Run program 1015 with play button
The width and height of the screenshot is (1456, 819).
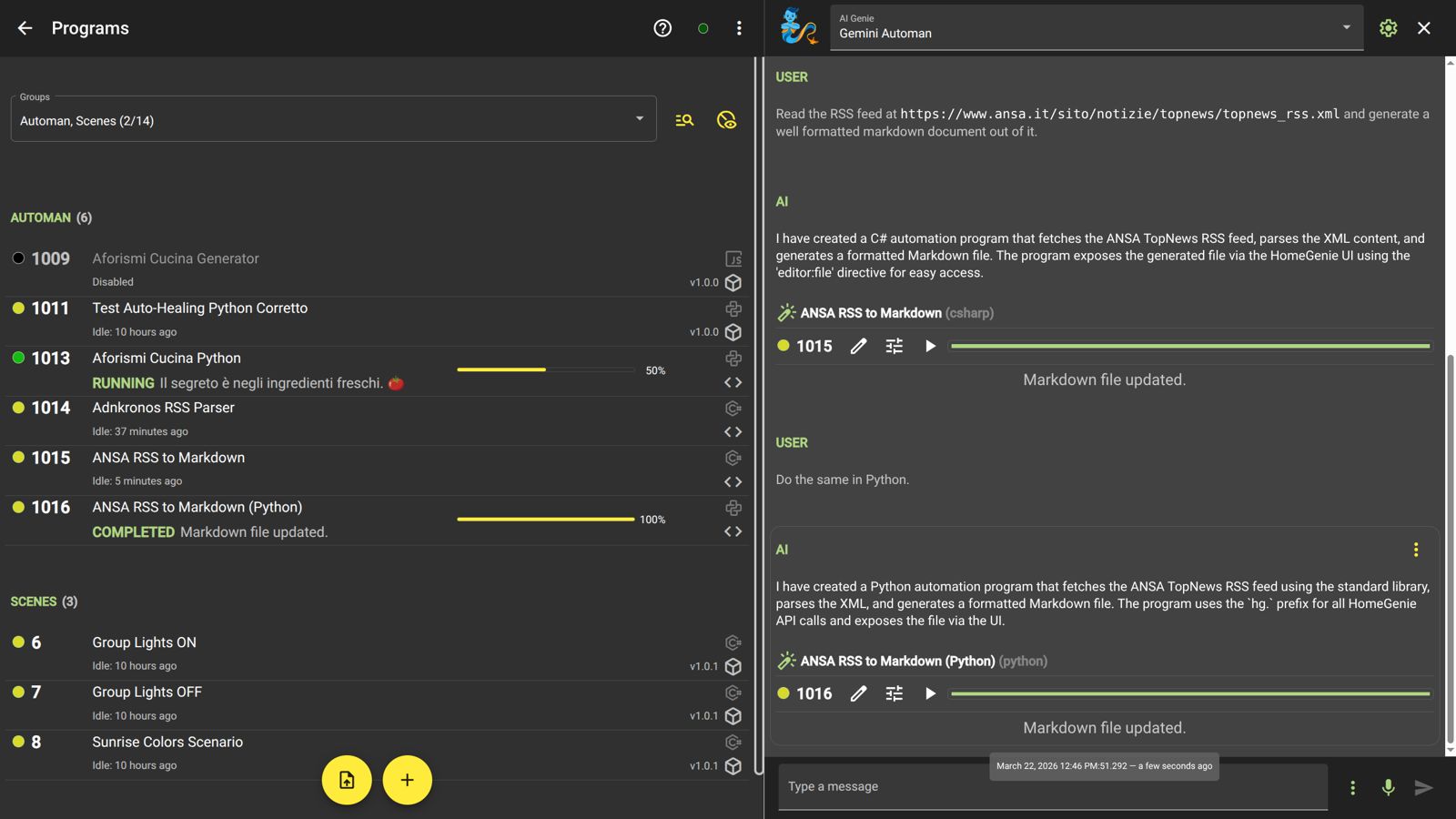click(930, 346)
